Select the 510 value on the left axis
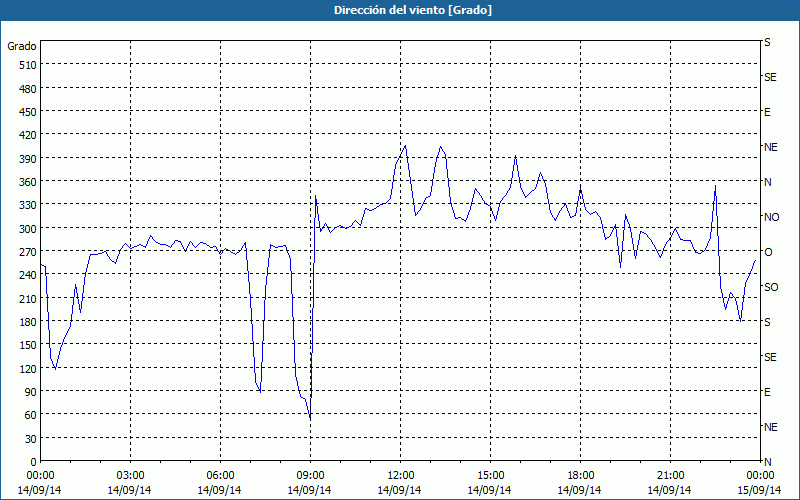800x500 pixels. pos(28,65)
